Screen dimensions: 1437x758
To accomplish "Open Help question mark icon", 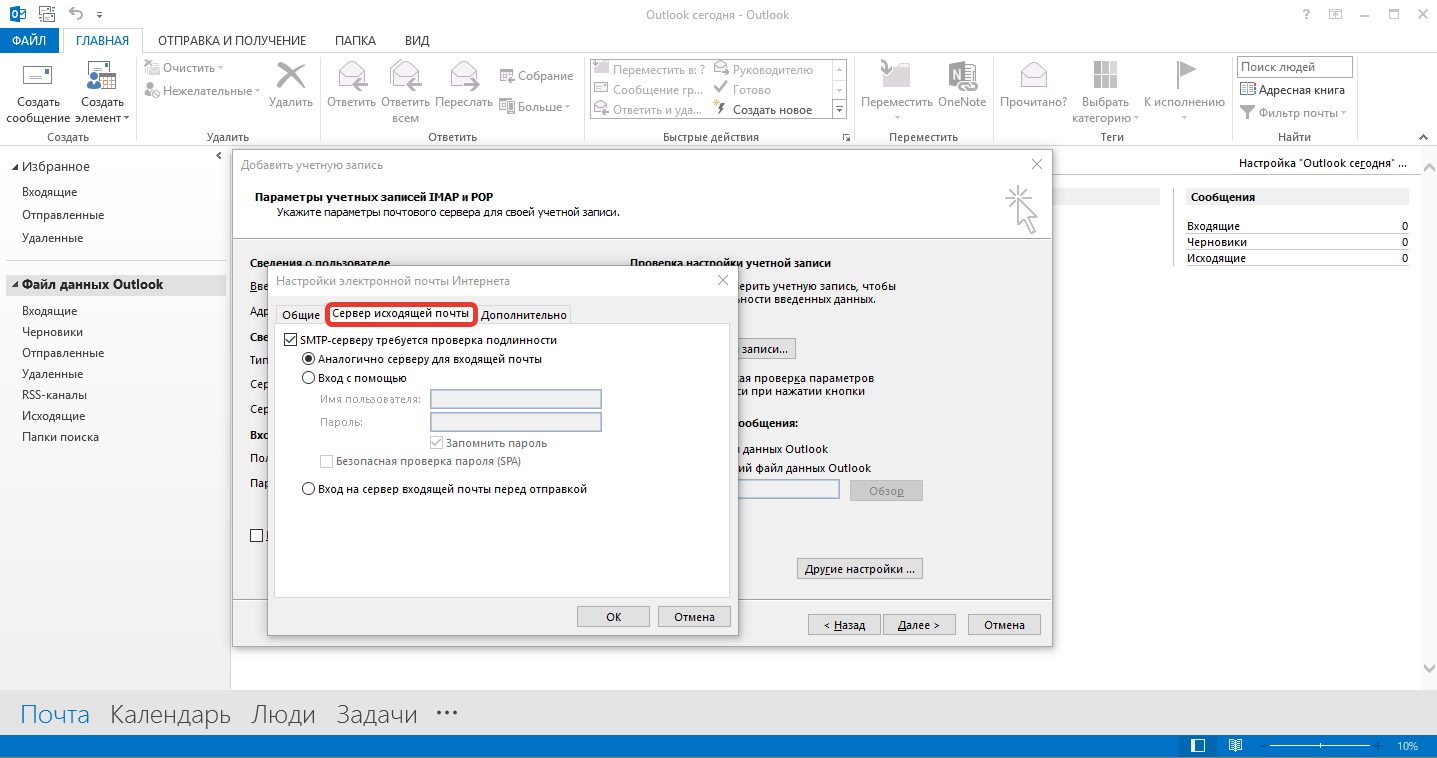I will coord(1306,15).
